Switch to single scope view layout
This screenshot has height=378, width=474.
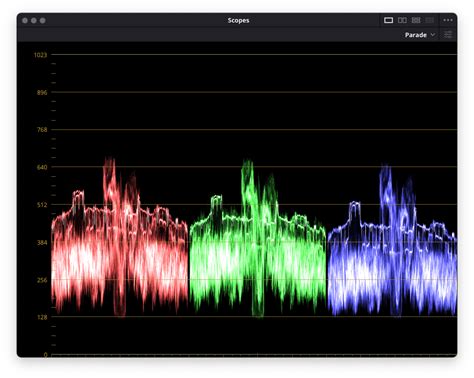(x=388, y=20)
